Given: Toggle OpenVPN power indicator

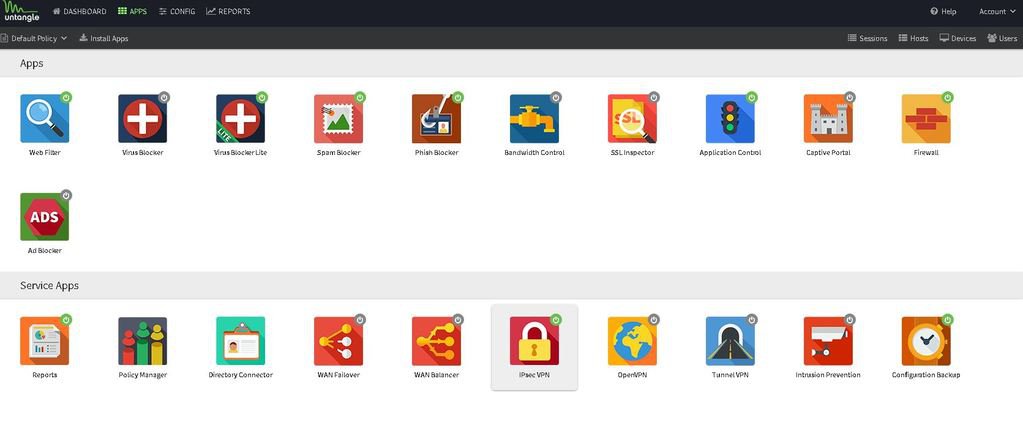Looking at the screenshot, I should pos(654,320).
